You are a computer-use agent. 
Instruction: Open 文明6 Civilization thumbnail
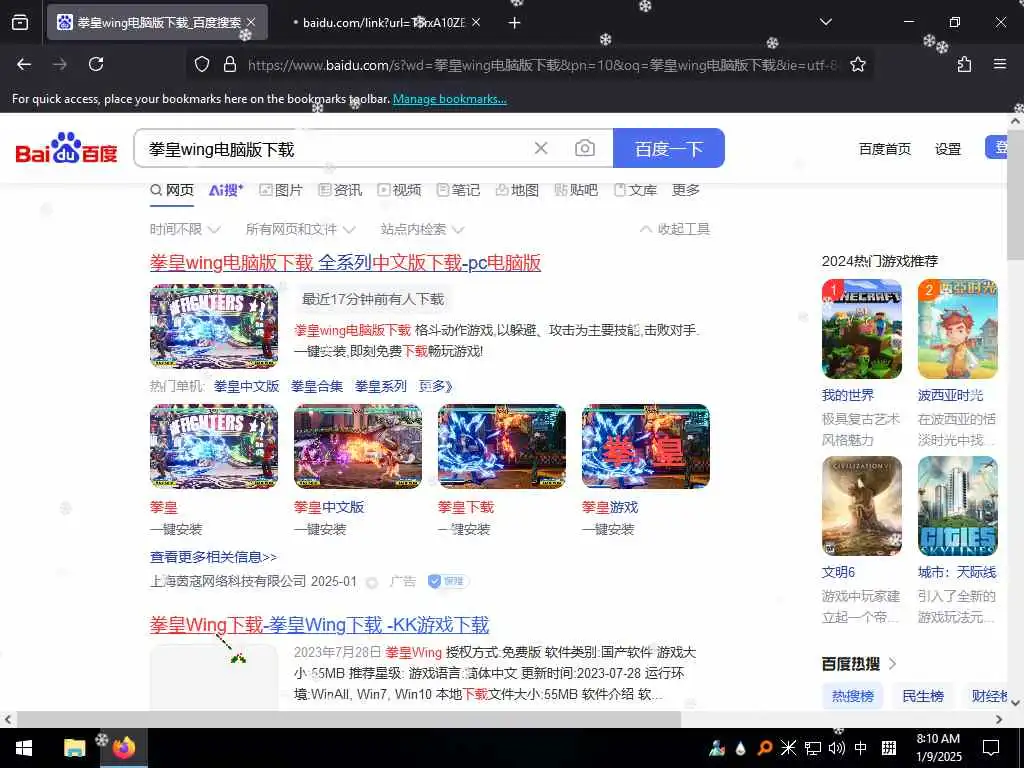click(861, 505)
